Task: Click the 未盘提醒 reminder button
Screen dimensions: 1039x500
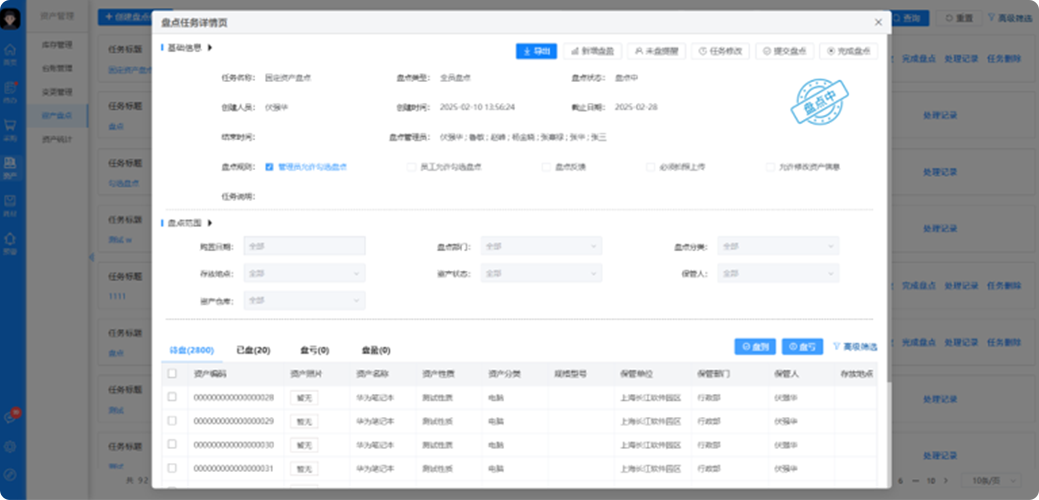Action: click(x=656, y=51)
